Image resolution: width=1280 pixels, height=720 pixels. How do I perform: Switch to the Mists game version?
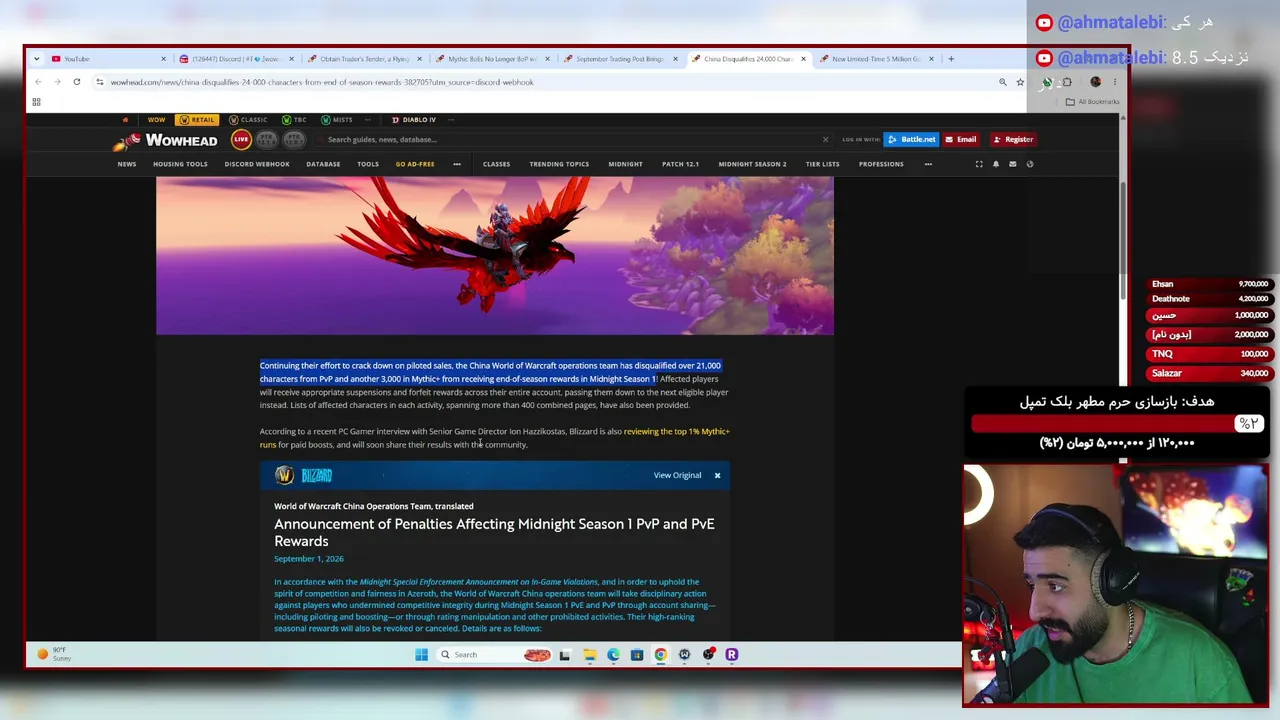pyautogui.click(x=336, y=120)
